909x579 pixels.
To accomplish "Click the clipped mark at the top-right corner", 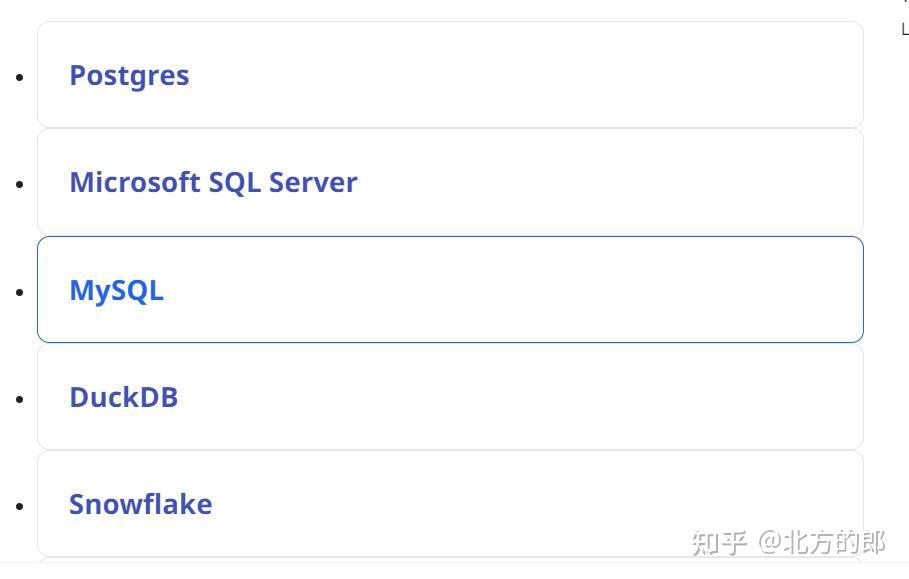I will 905,3.
